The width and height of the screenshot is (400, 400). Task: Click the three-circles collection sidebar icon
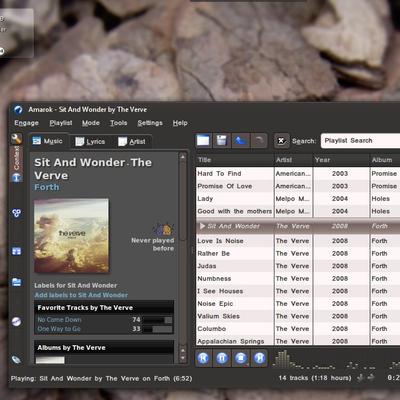[17, 213]
